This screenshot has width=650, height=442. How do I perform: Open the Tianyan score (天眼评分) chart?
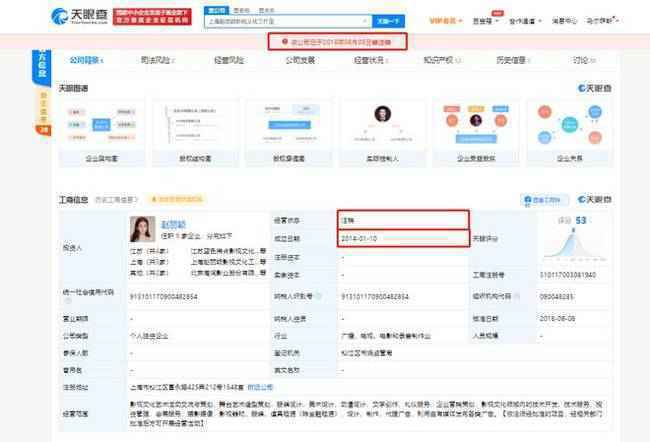click(x=573, y=239)
